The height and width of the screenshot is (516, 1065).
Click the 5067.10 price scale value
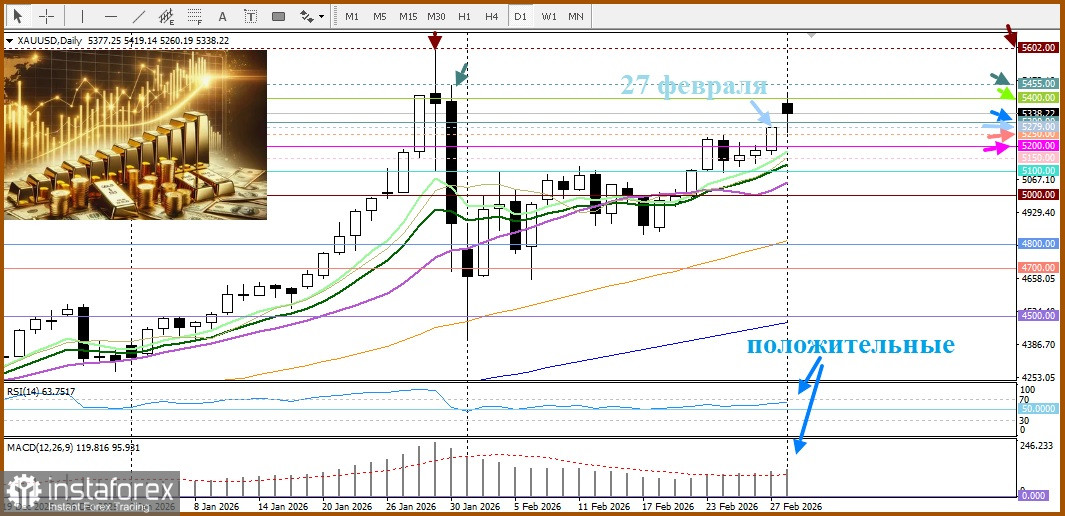1036,180
